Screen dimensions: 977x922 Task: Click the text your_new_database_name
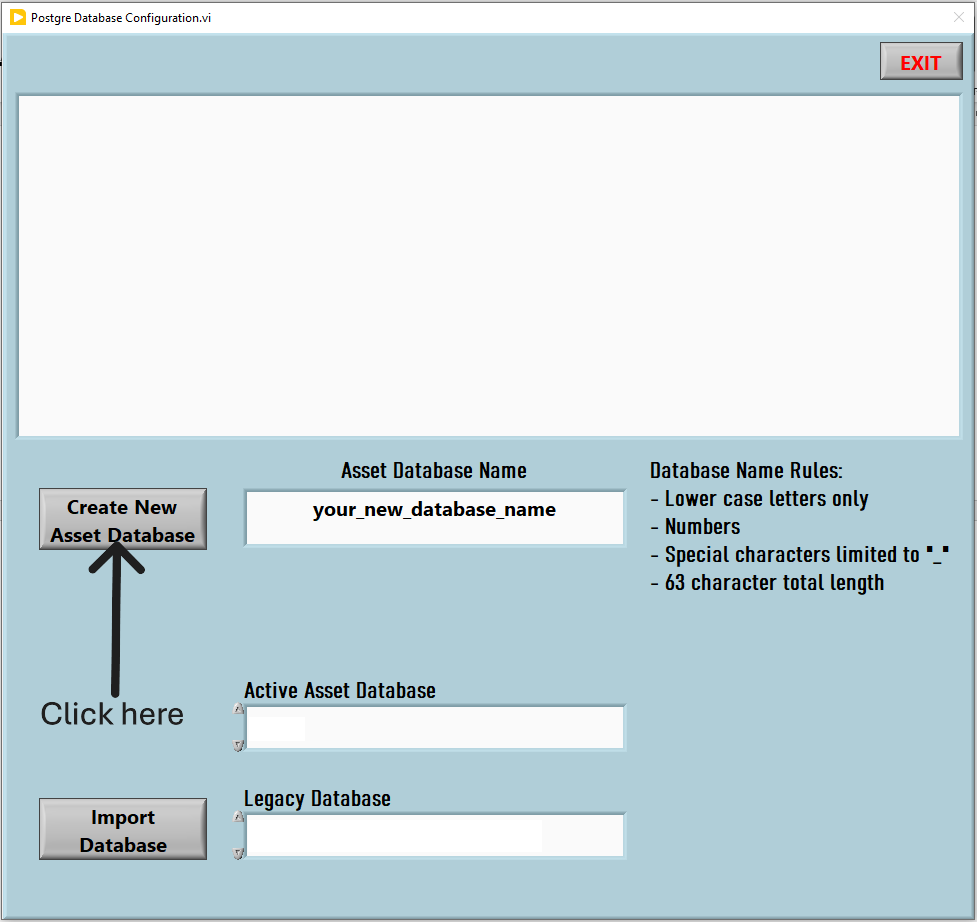[434, 509]
